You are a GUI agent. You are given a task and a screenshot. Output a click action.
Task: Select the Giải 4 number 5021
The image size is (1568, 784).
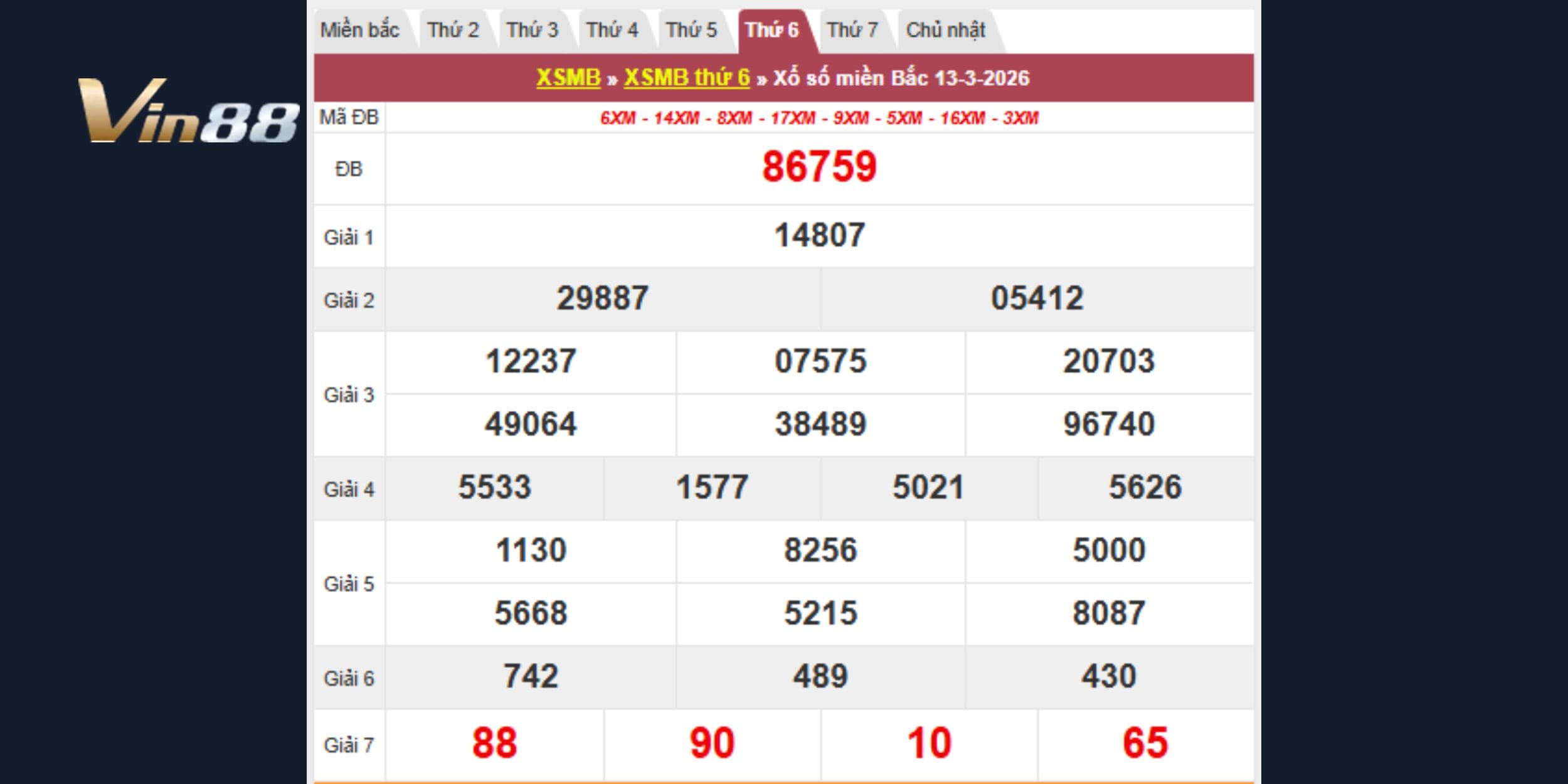click(928, 488)
